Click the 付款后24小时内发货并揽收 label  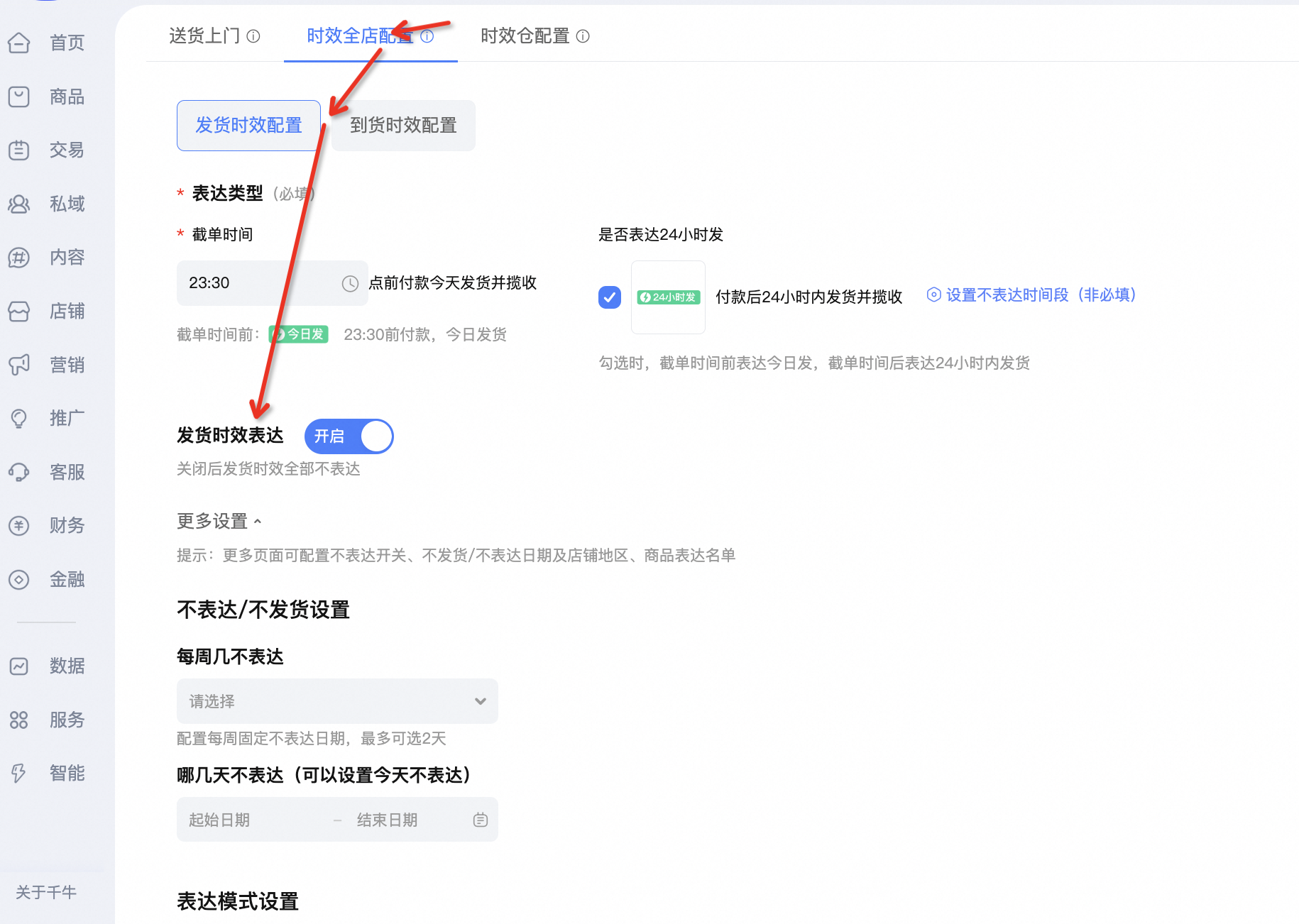(809, 297)
